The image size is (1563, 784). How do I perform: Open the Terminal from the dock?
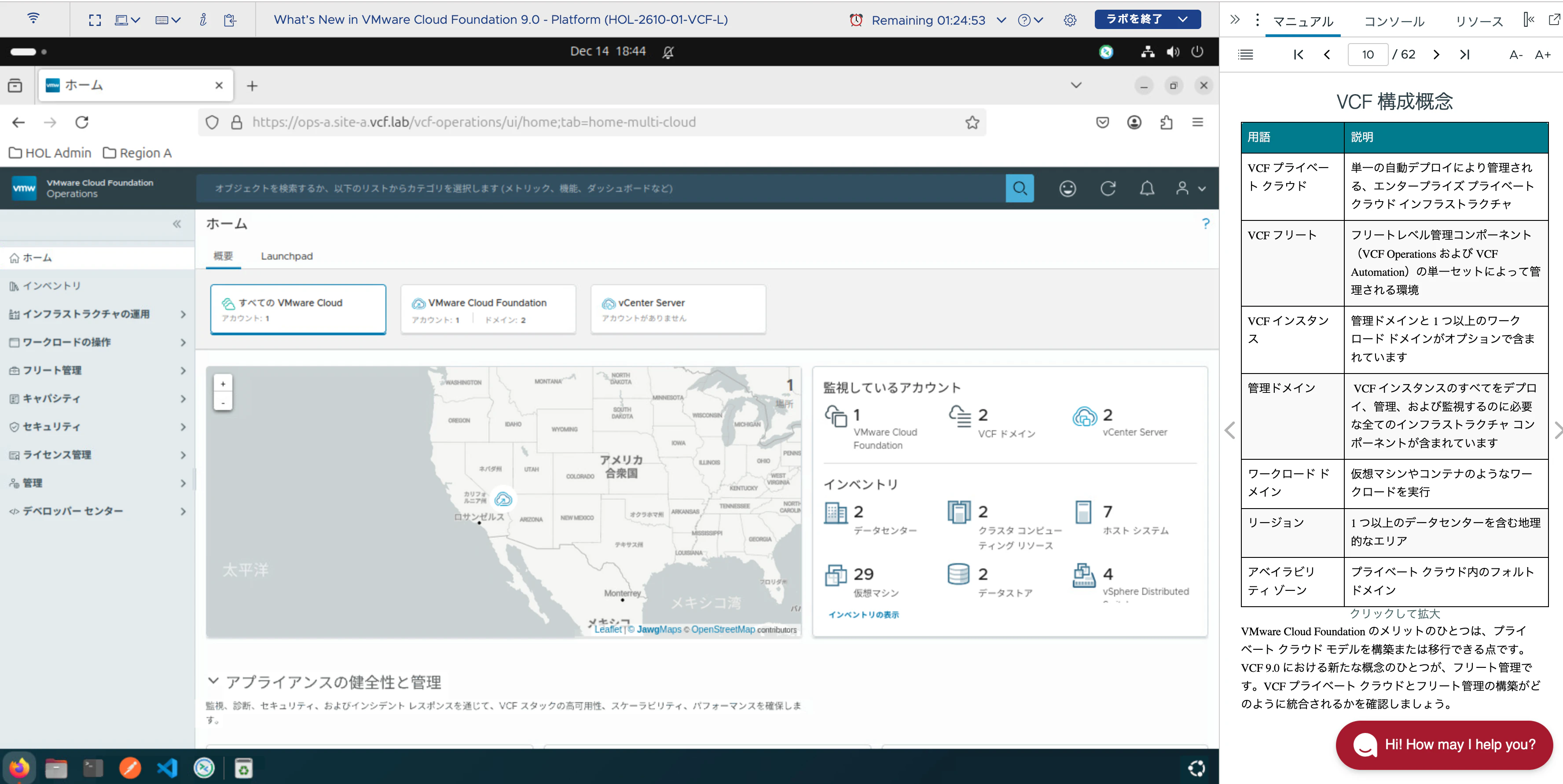(93, 768)
